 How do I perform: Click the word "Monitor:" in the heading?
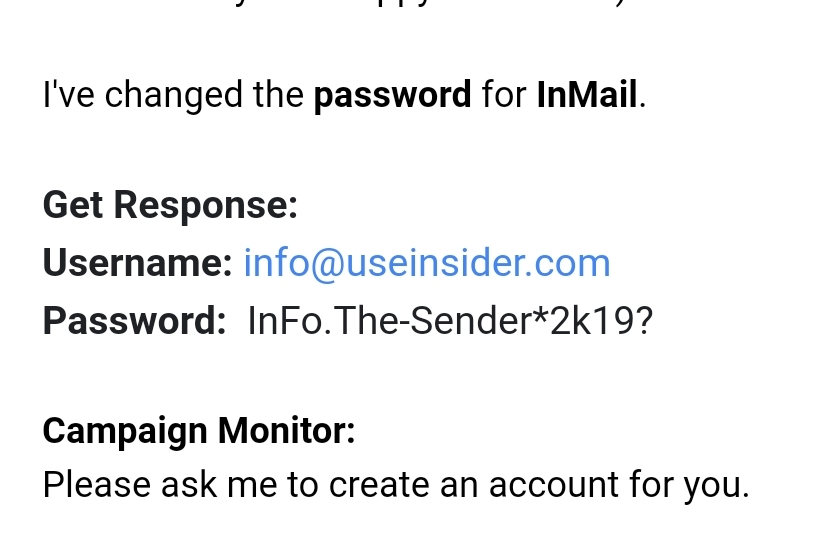click(x=286, y=431)
